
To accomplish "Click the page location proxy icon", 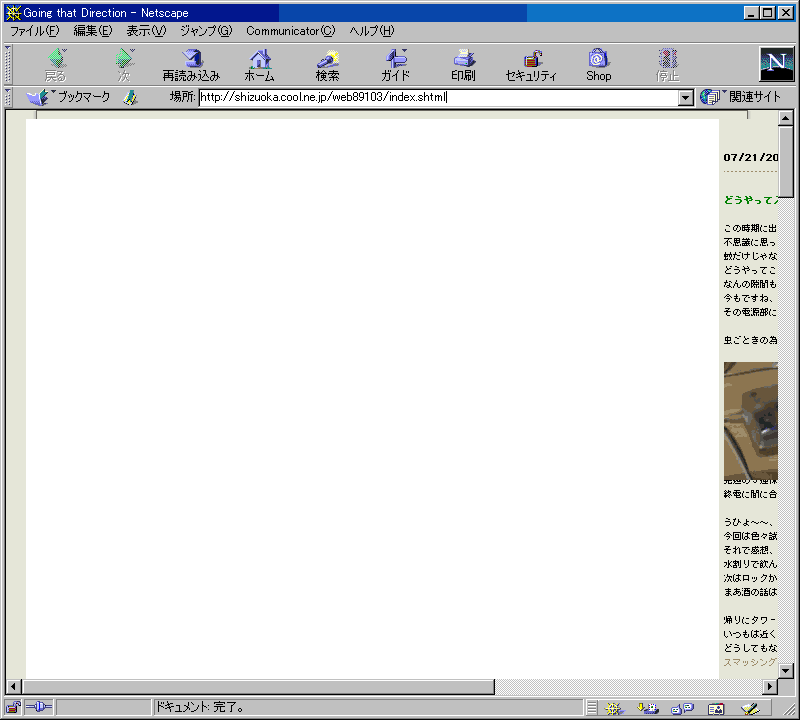I will 131,97.
